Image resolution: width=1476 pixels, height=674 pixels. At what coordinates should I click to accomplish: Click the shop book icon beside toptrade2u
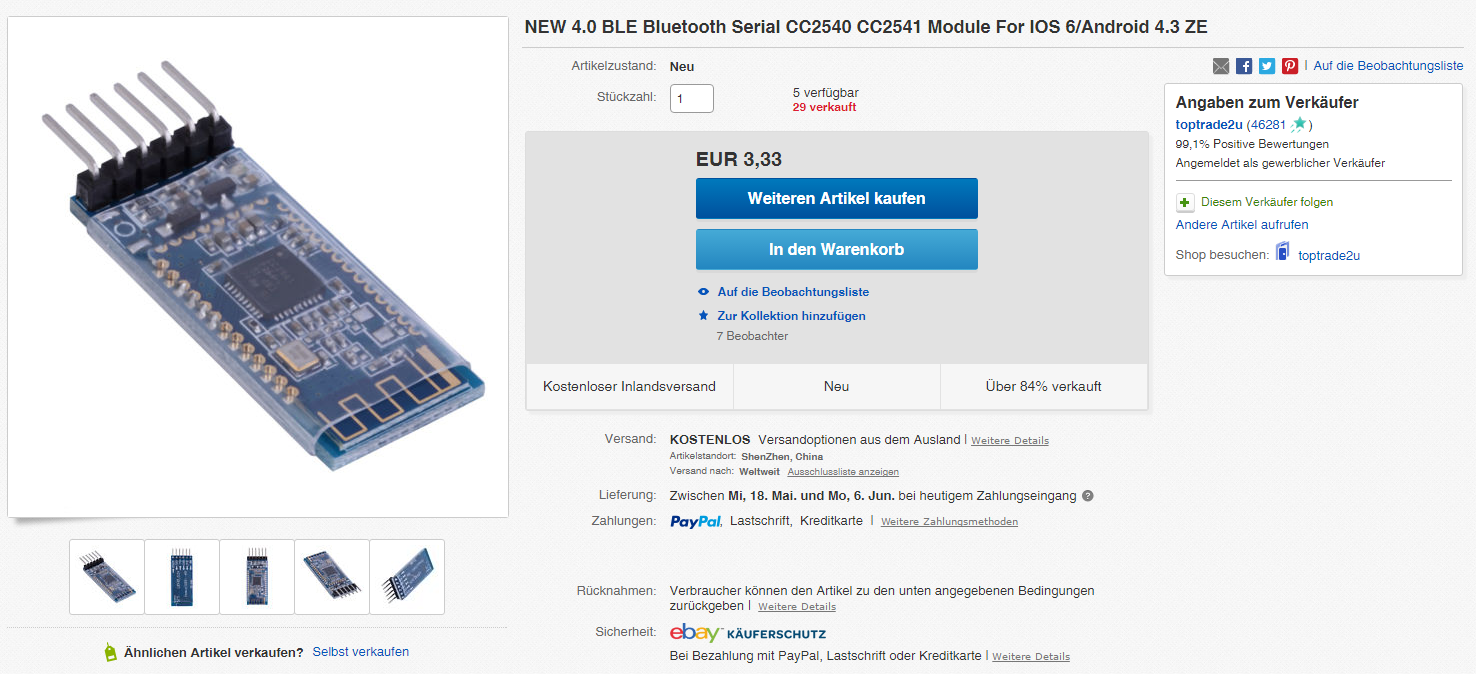click(x=1281, y=251)
